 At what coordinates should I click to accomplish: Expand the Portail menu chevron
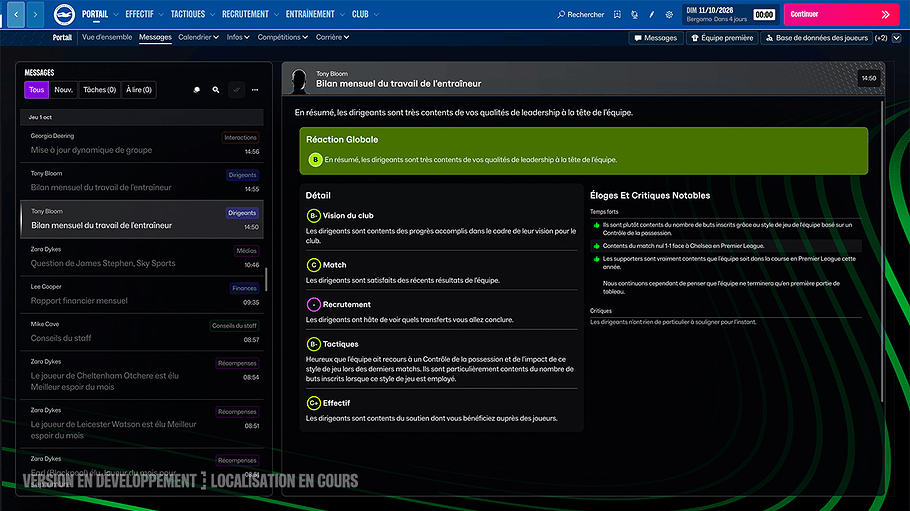pyautogui.click(x=116, y=15)
